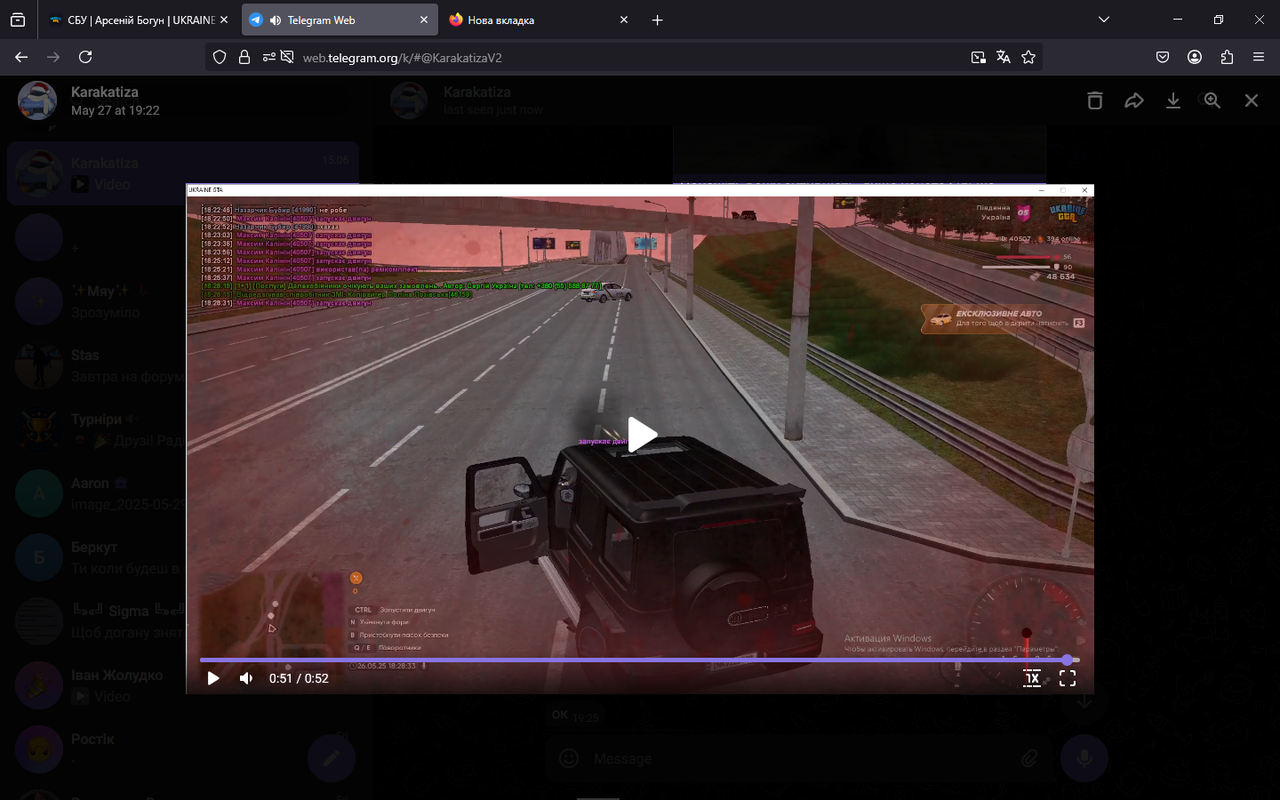This screenshot has width=1280, height=800.
Task: Open the Мяу chat with Зрозуміло
Action: tap(183, 302)
